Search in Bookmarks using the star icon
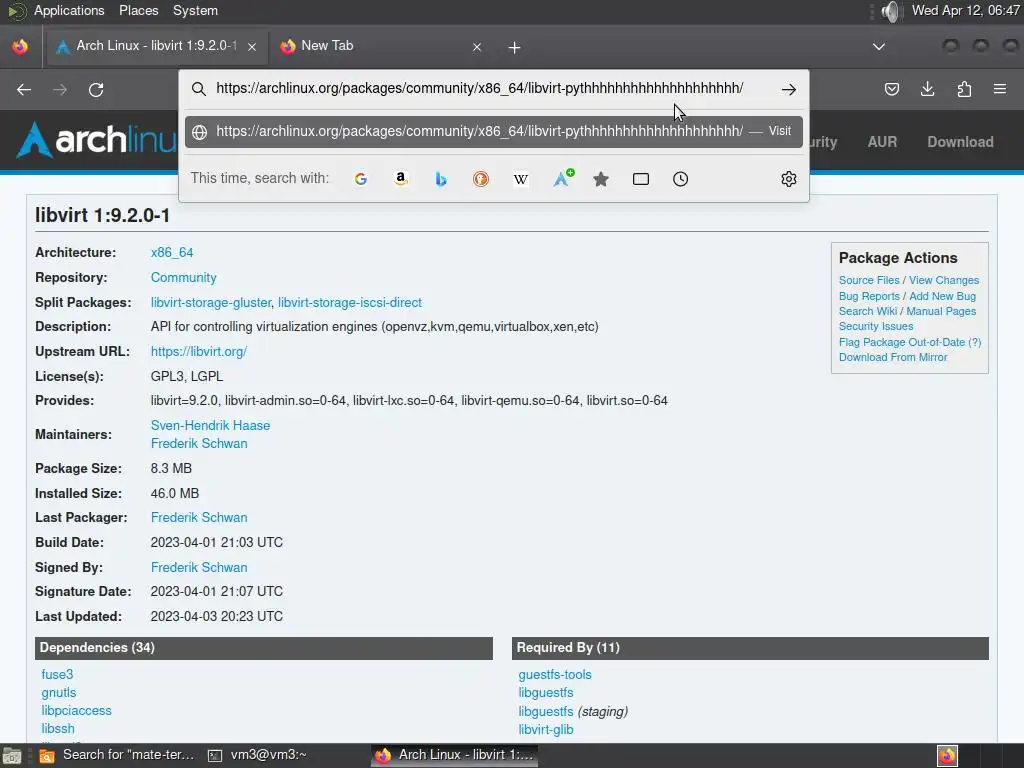The image size is (1024, 768). (x=601, y=179)
